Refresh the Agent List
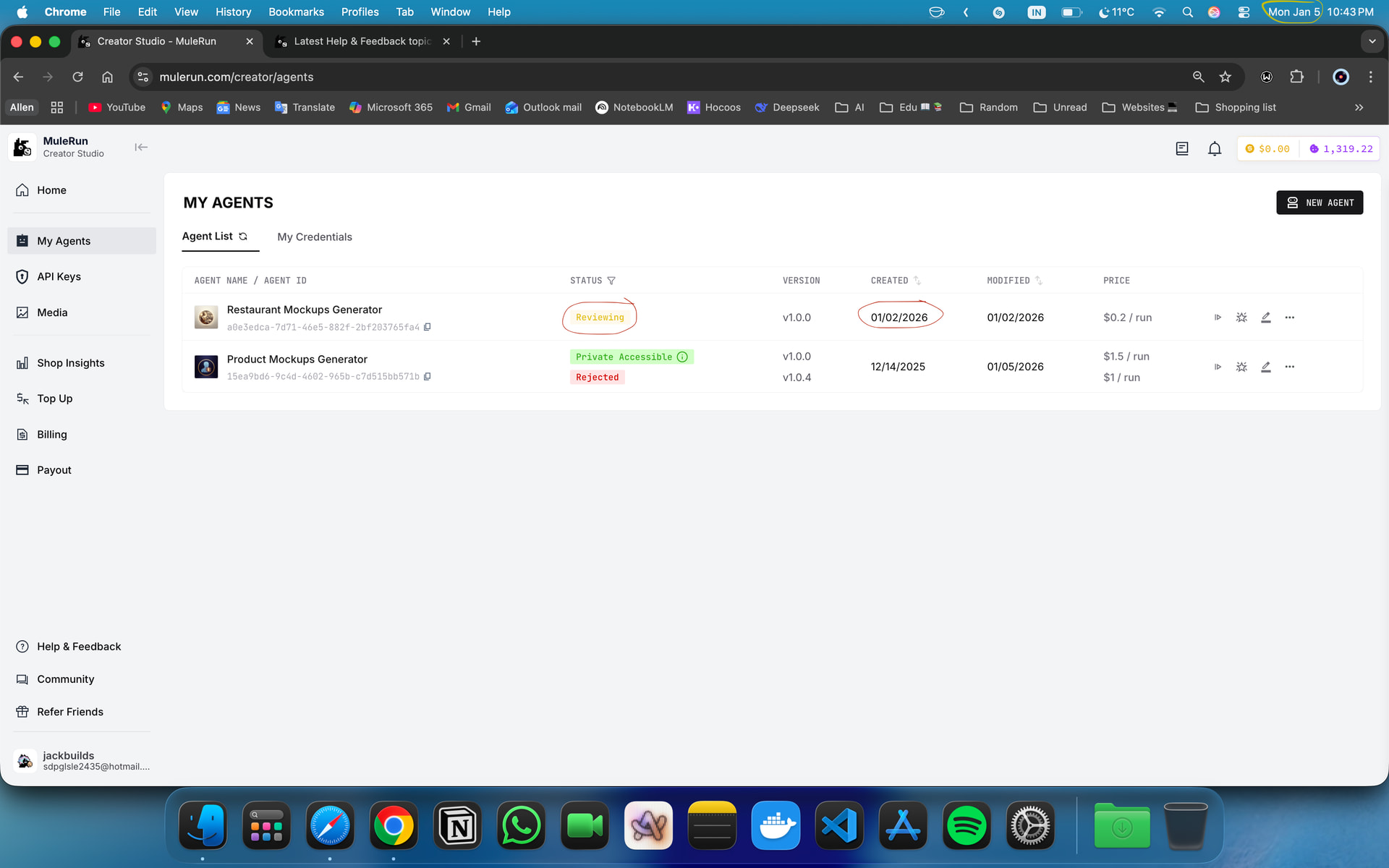The height and width of the screenshot is (868, 1389). [243, 237]
